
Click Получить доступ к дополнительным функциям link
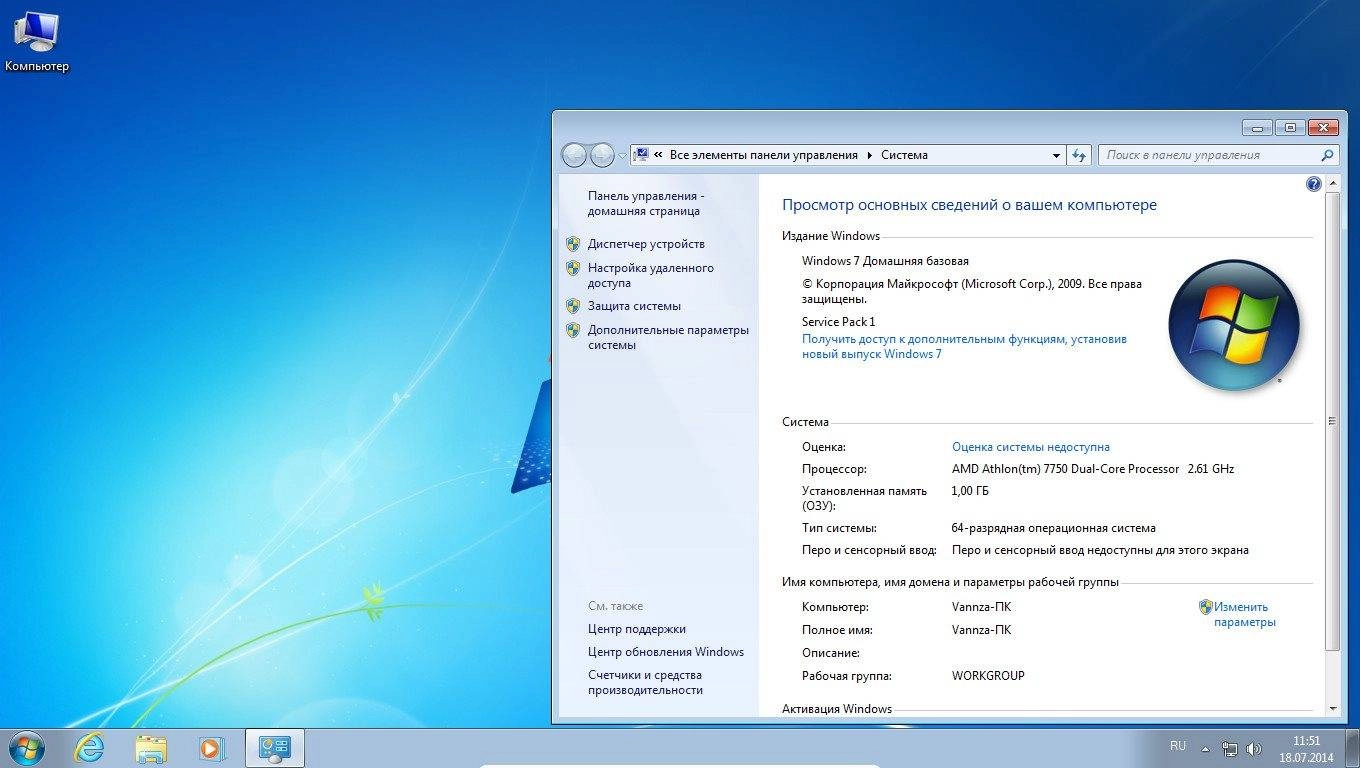point(964,346)
